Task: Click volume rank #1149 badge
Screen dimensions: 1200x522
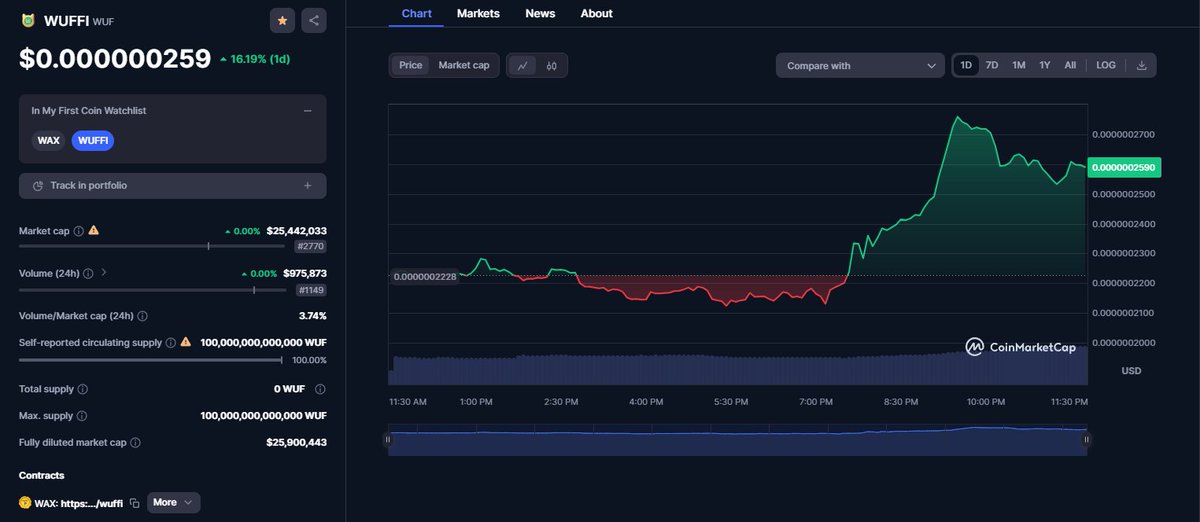Action: coord(310,290)
